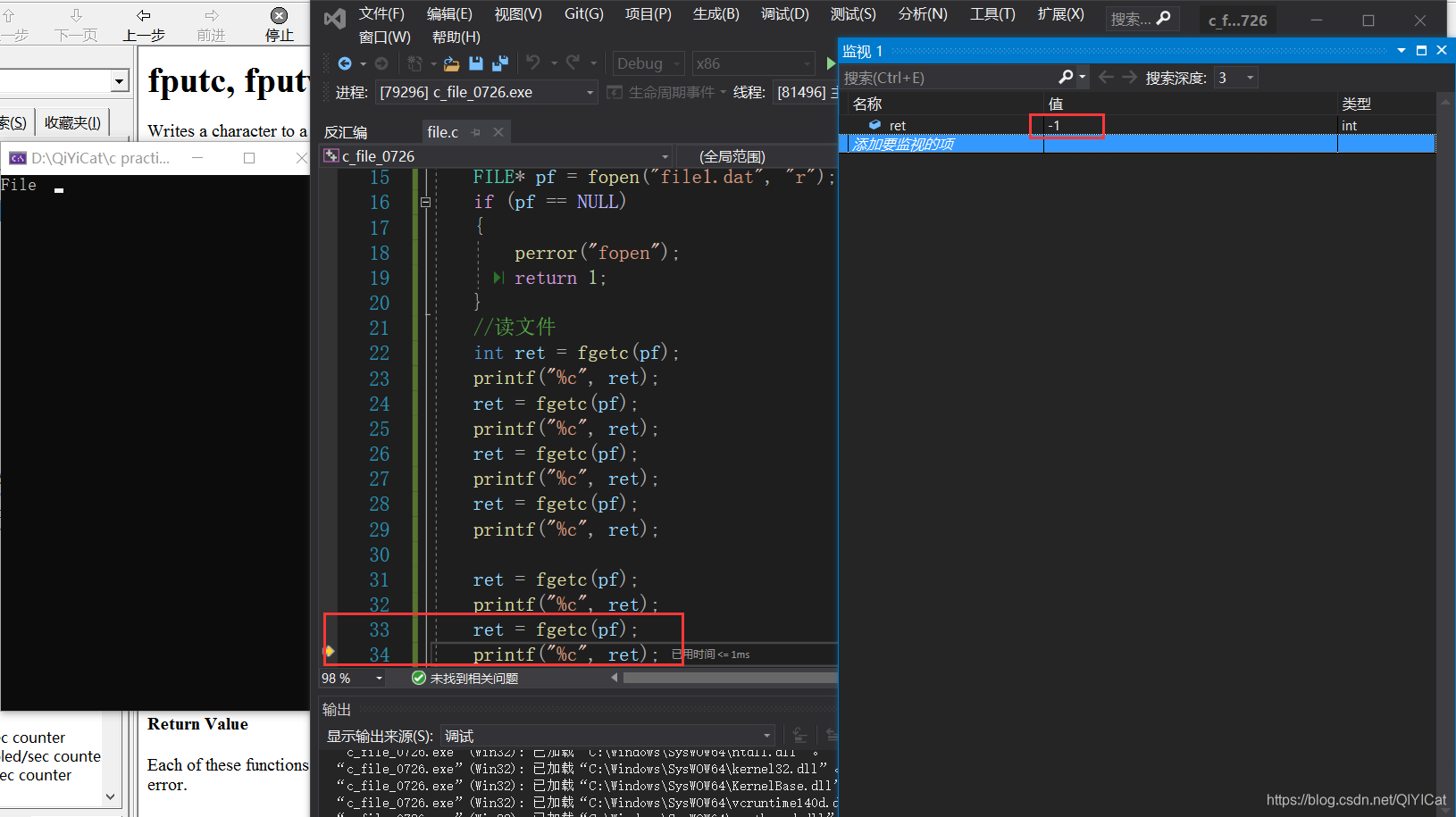This screenshot has height=817, width=1456.
Task: Open the 文件(F) menu
Action: [x=381, y=13]
